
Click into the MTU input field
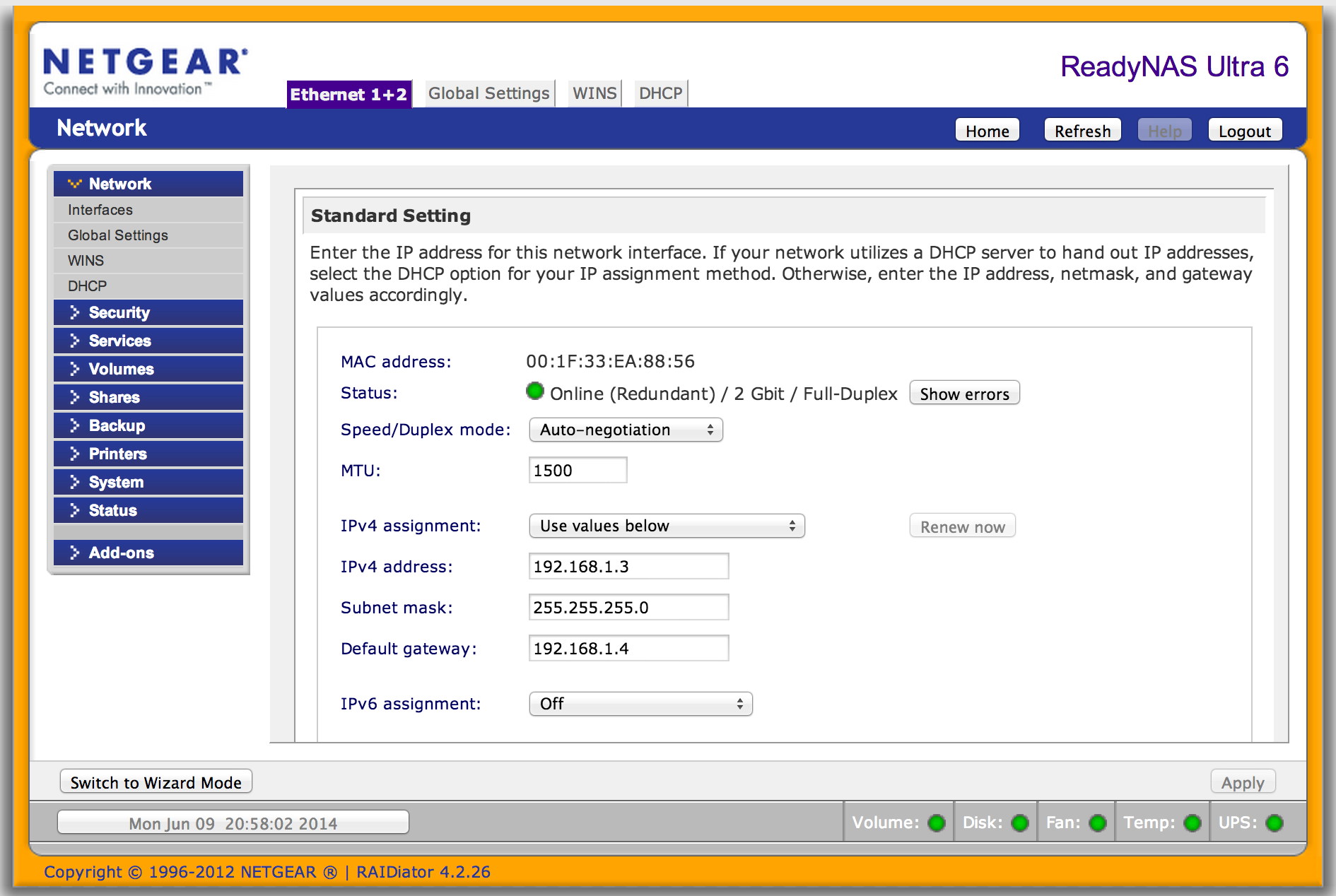(578, 471)
